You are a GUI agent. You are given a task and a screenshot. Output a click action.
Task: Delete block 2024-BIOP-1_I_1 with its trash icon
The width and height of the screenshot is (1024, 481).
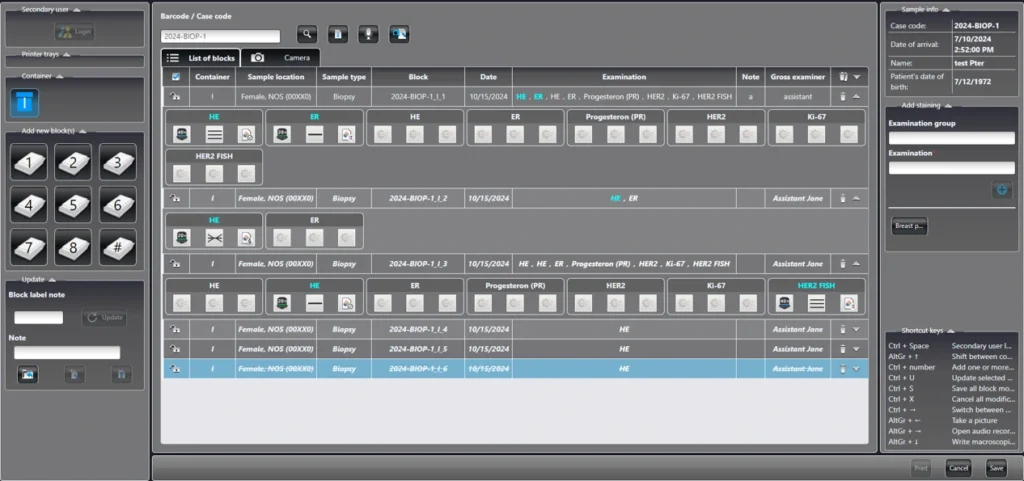pos(842,96)
